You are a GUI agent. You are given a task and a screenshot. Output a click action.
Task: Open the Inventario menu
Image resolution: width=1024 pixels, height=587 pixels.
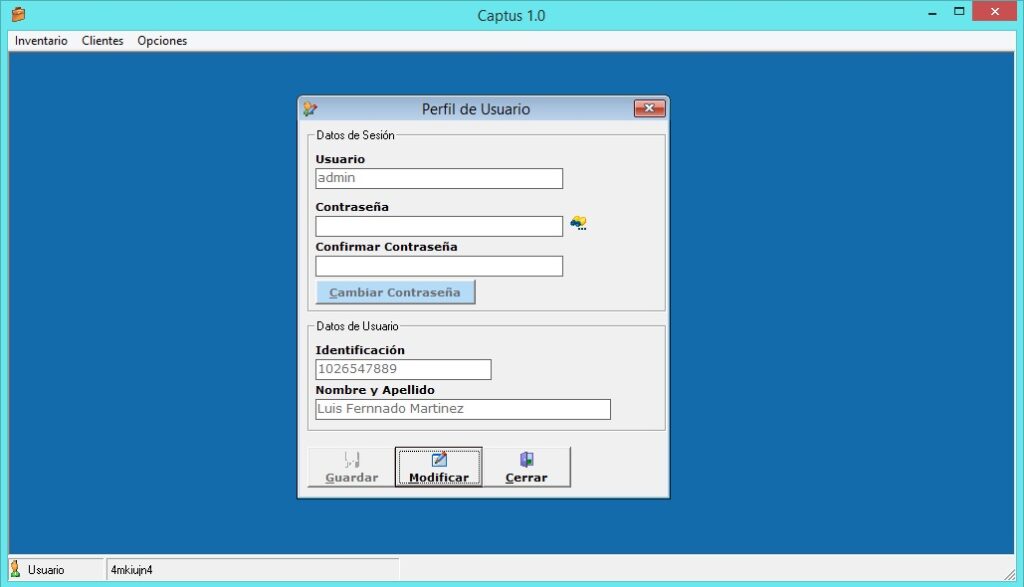point(41,41)
